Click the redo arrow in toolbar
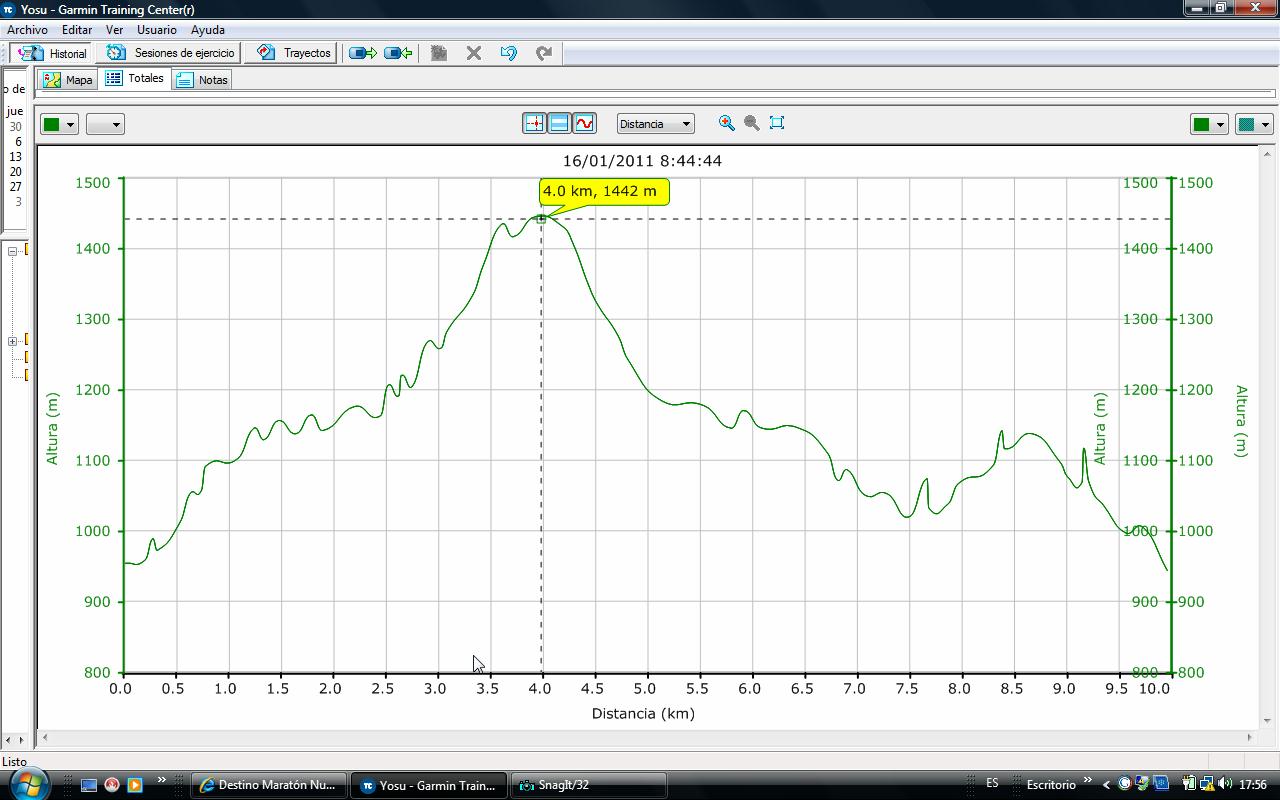The width and height of the screenshot is (1280, 800). pos(544,53)
